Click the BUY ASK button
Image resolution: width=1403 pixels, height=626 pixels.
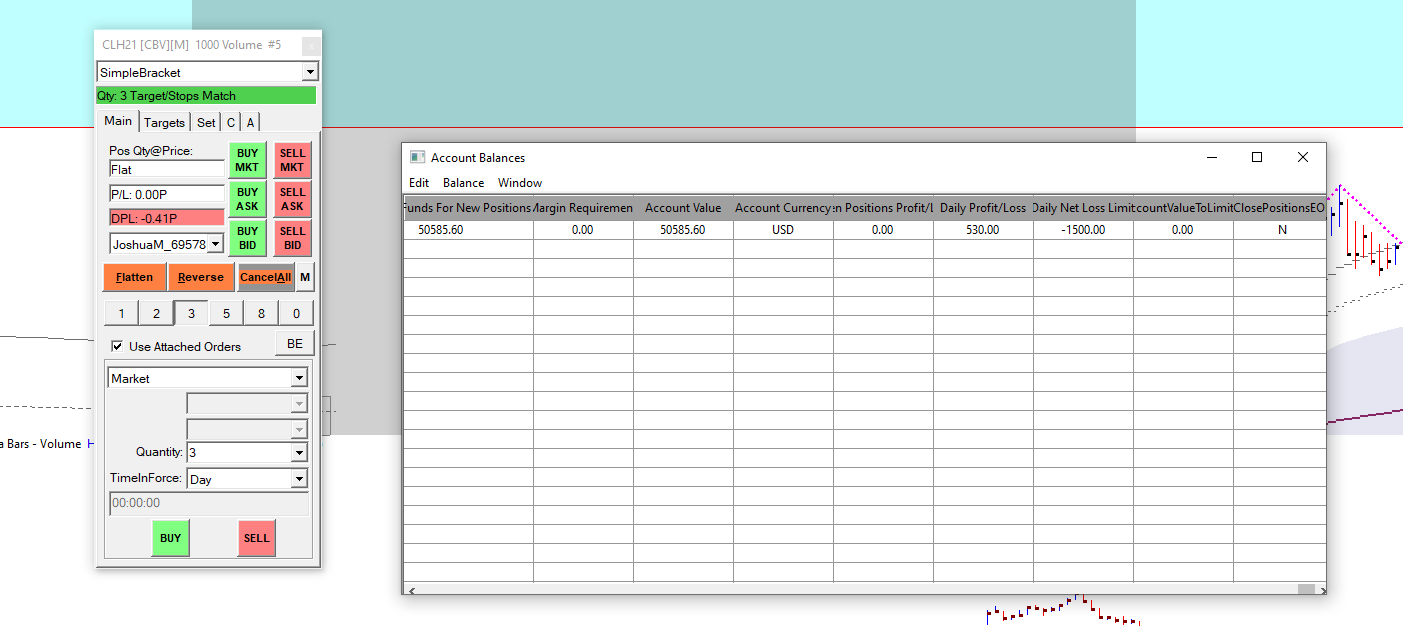click(x=247, y=199)
